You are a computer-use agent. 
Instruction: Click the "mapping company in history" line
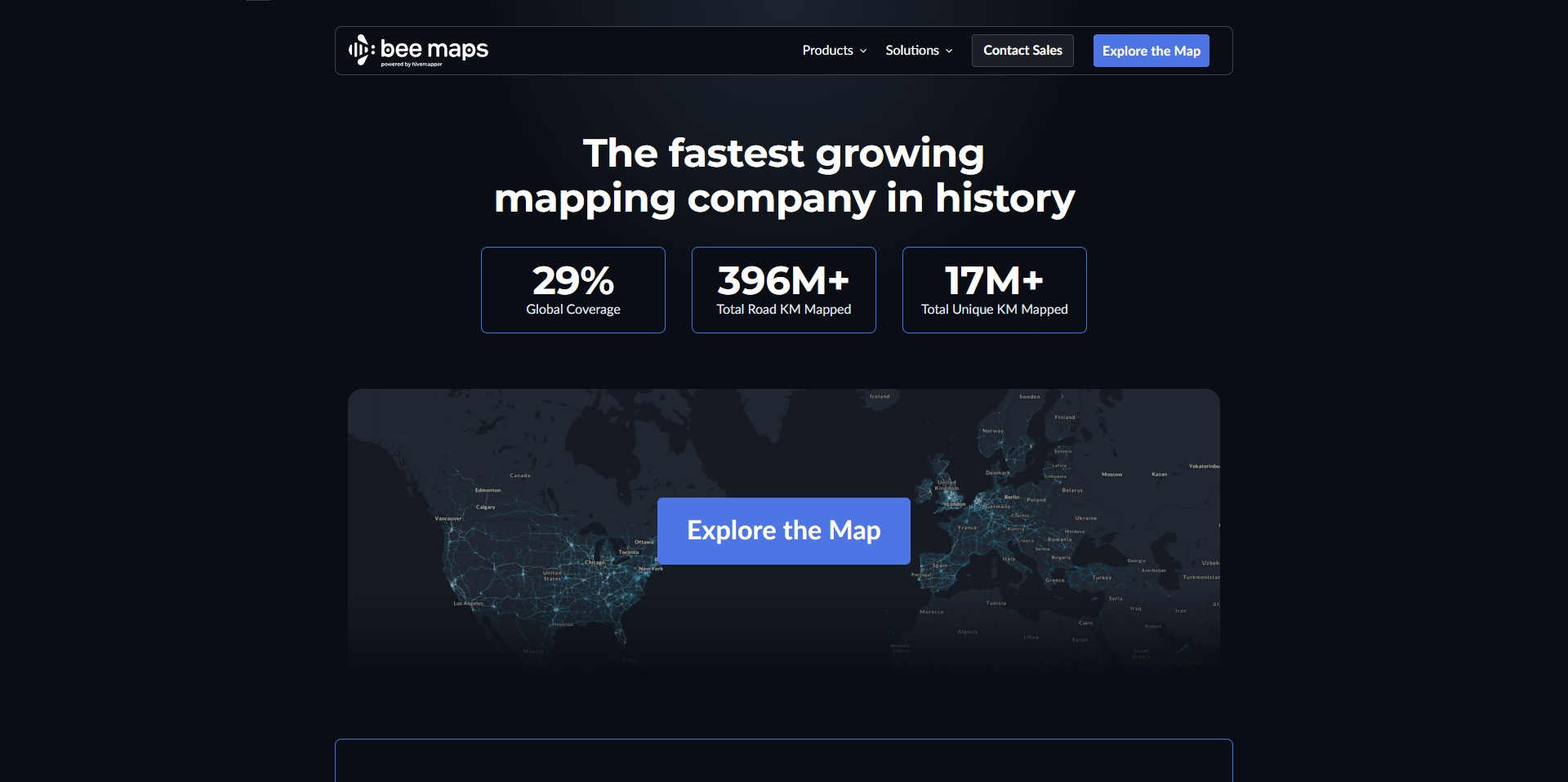[x=784, y=199]
